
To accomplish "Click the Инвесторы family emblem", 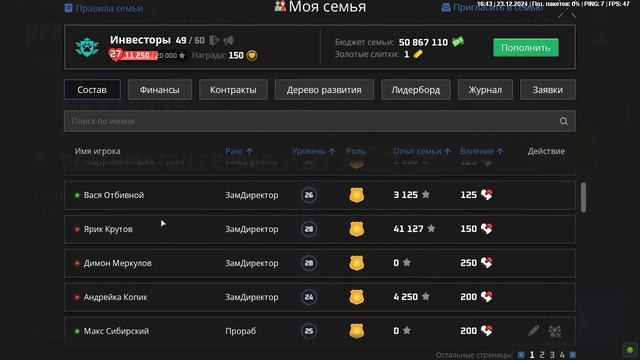I will 87,47.
